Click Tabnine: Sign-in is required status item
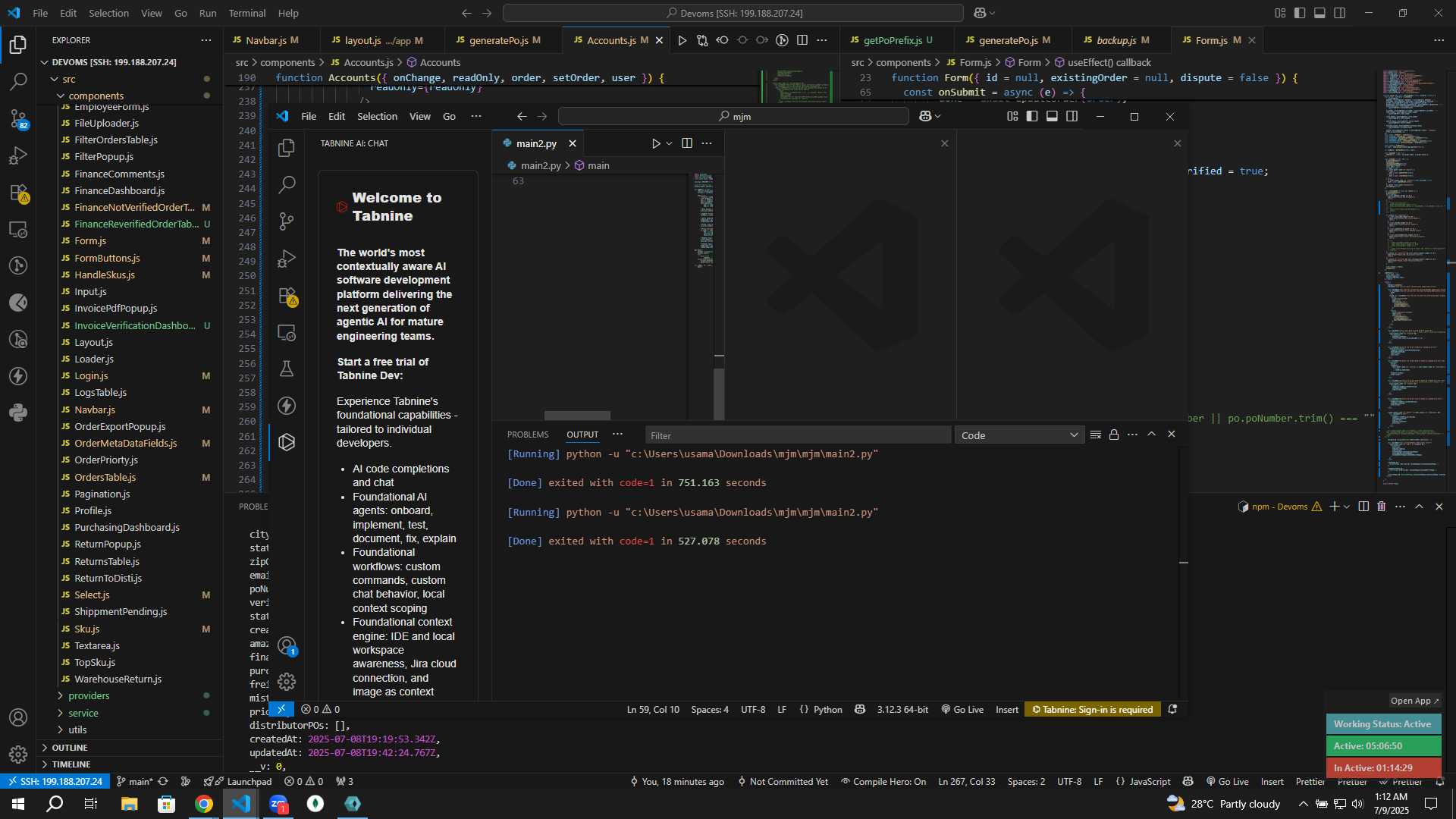Viewport: 1456px width, 819px height. click(x=1092, y=710)
